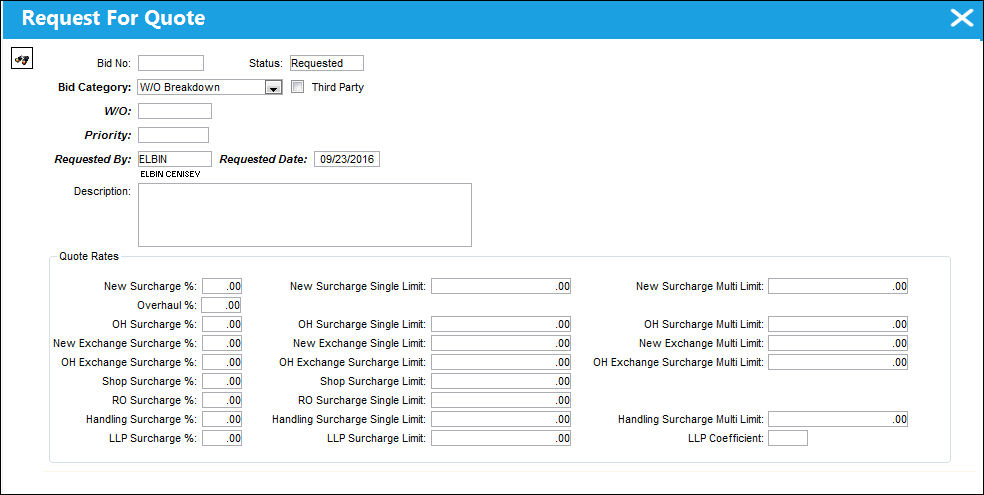This screenshot has height=495, width=984.
Task: Close the Request For Quote window
Action: click(961, 18)
